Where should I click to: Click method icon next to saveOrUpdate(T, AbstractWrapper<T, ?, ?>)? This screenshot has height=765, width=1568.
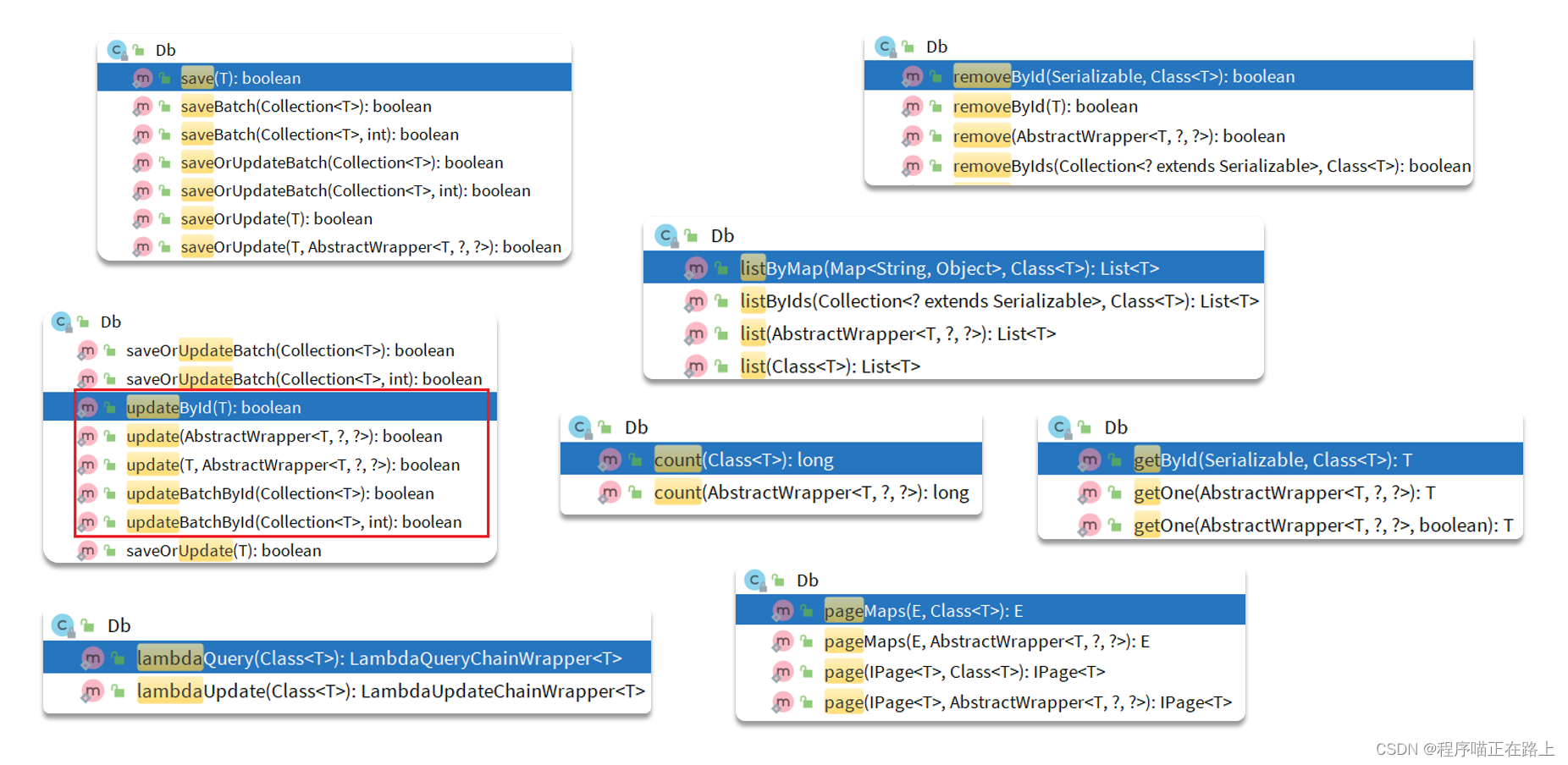click(142, 247)
